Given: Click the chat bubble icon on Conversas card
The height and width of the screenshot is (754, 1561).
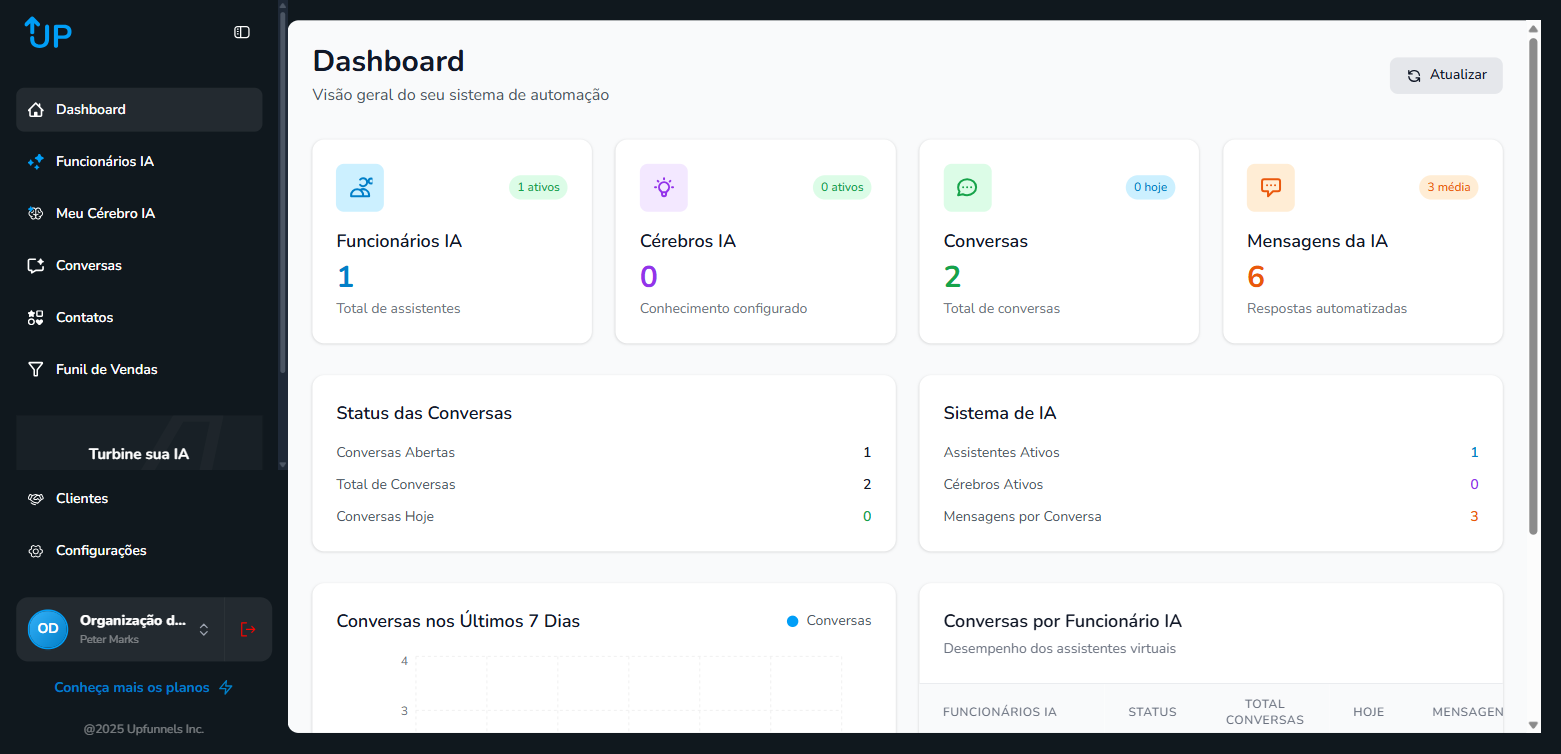Looking at the screenshot, I should tap(967, 187).
